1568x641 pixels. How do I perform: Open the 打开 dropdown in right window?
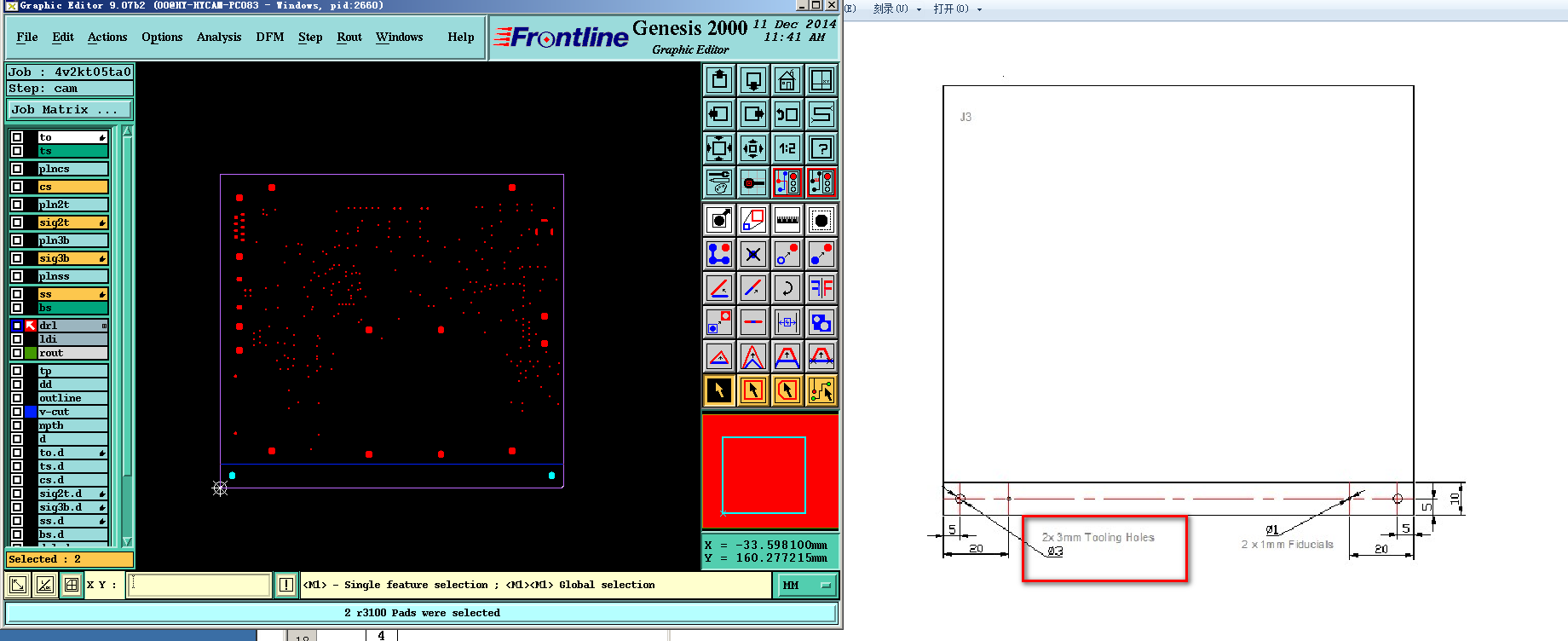coord(957,9)
